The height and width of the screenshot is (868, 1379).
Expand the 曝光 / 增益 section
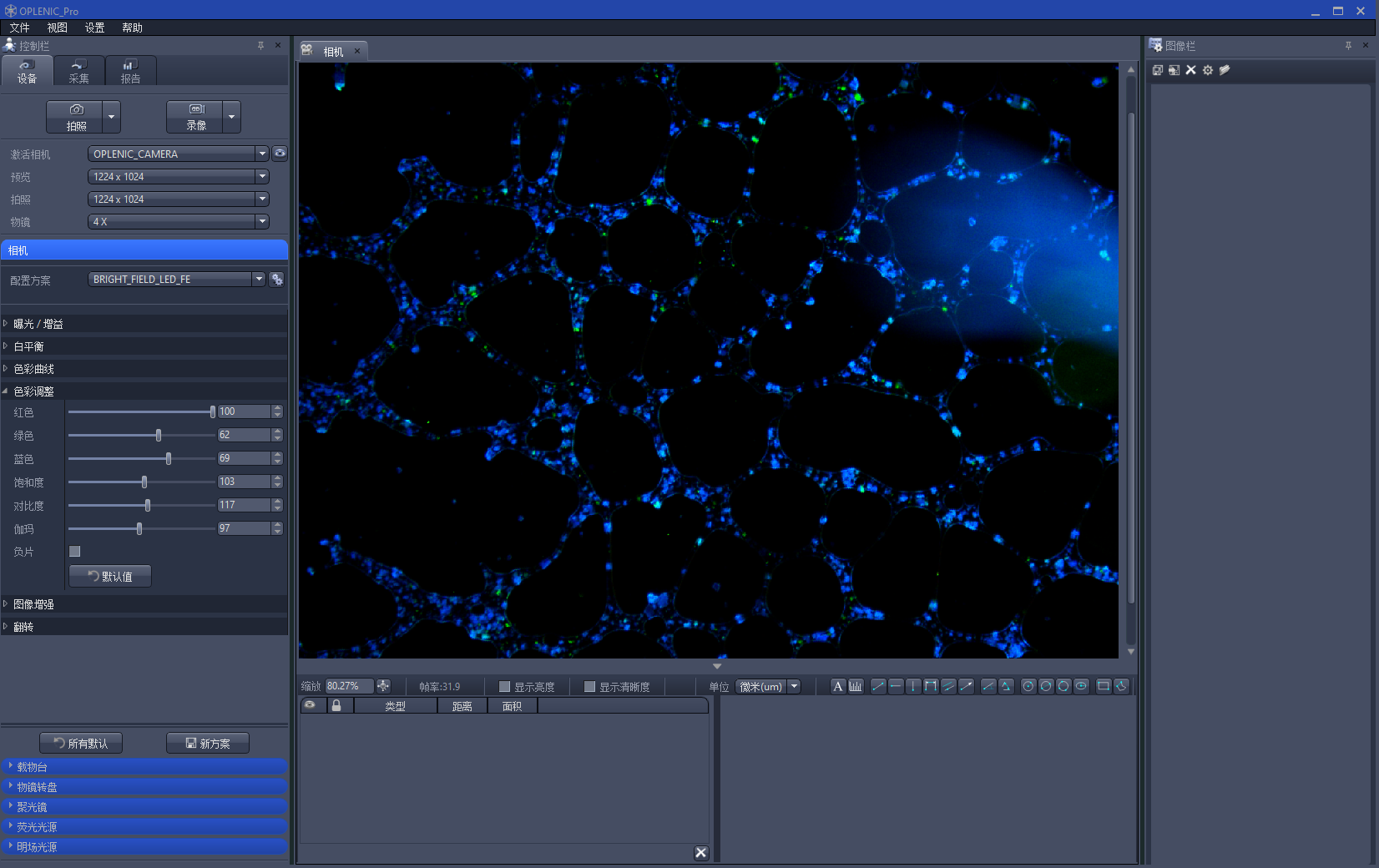tap(38, 324)
